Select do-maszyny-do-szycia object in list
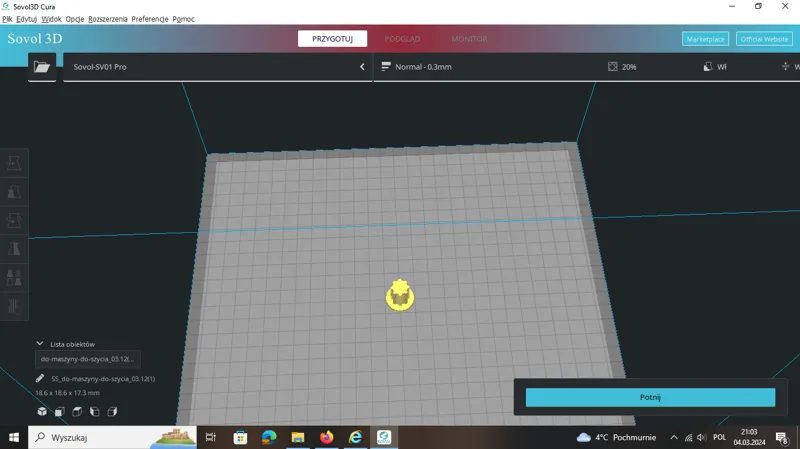Screen dimensions: 800x449 87,359
